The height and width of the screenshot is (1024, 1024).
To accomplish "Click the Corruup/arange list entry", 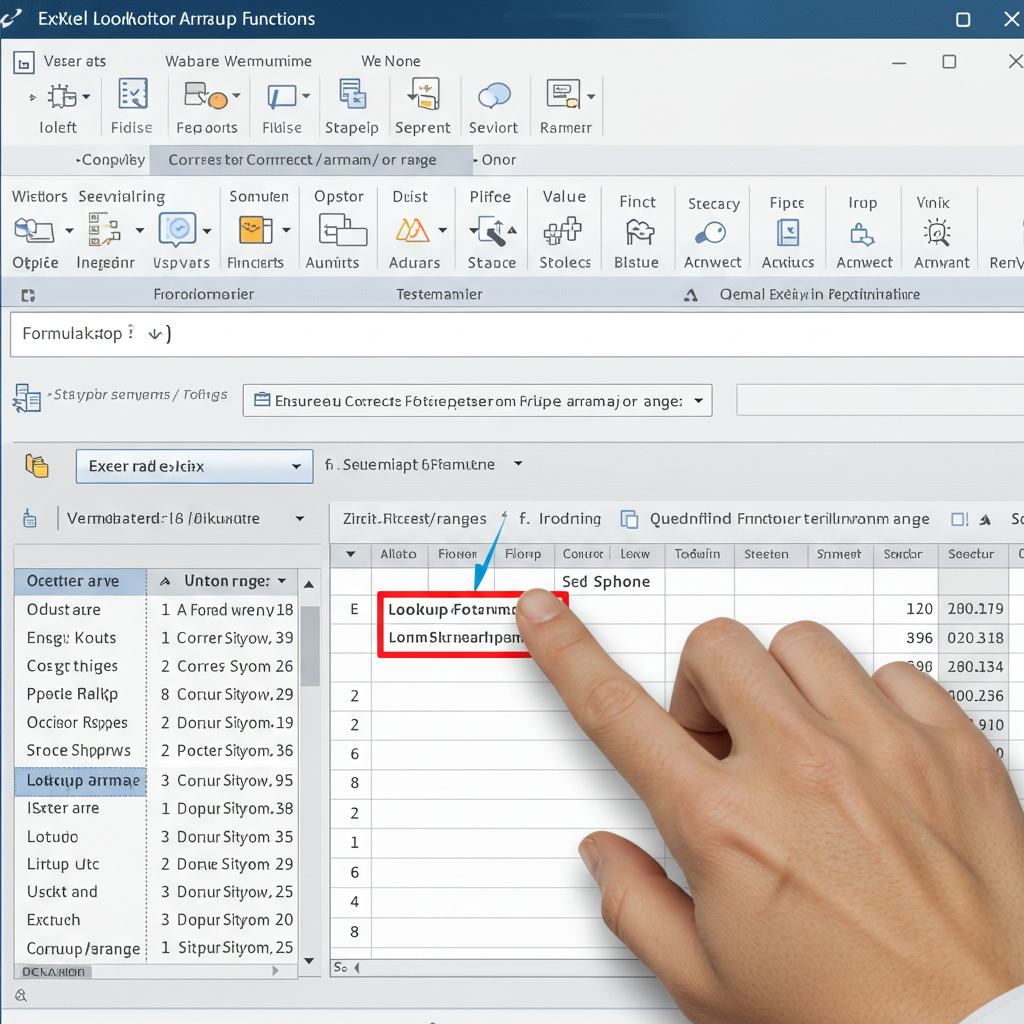I will pos(84,948).
